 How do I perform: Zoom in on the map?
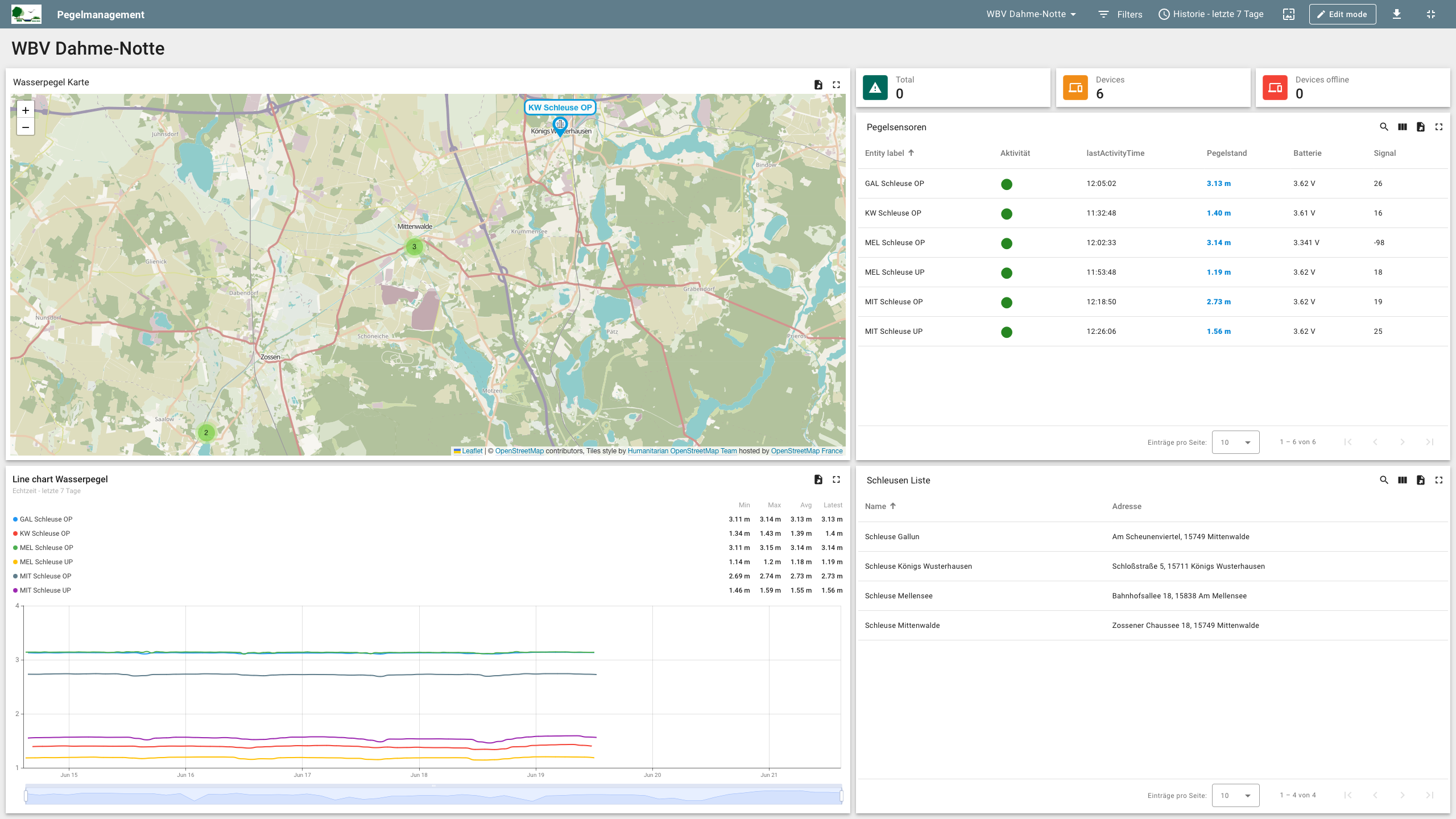[26, 110]
